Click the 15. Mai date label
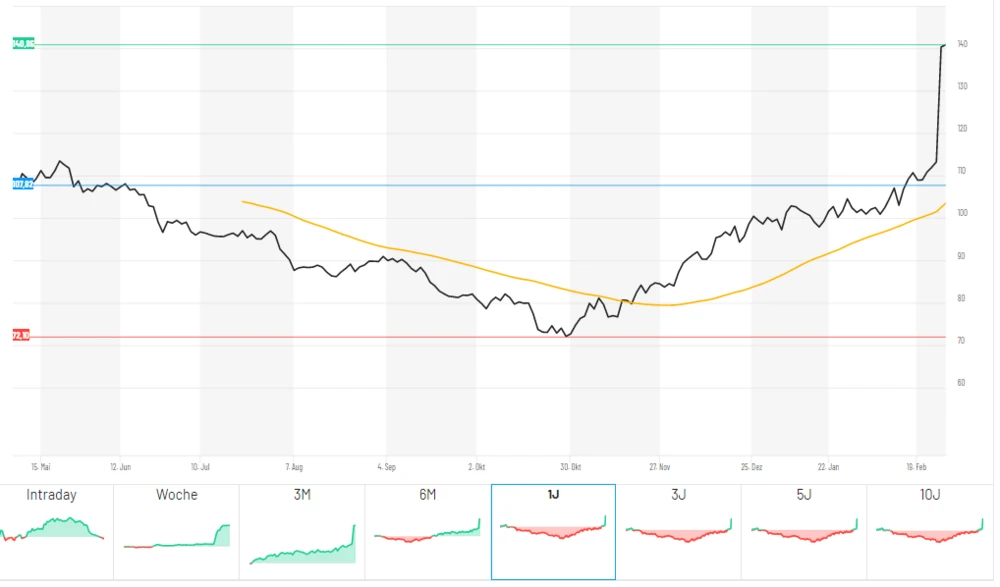Screen dimensions: 1000x587 click(40, 464)
